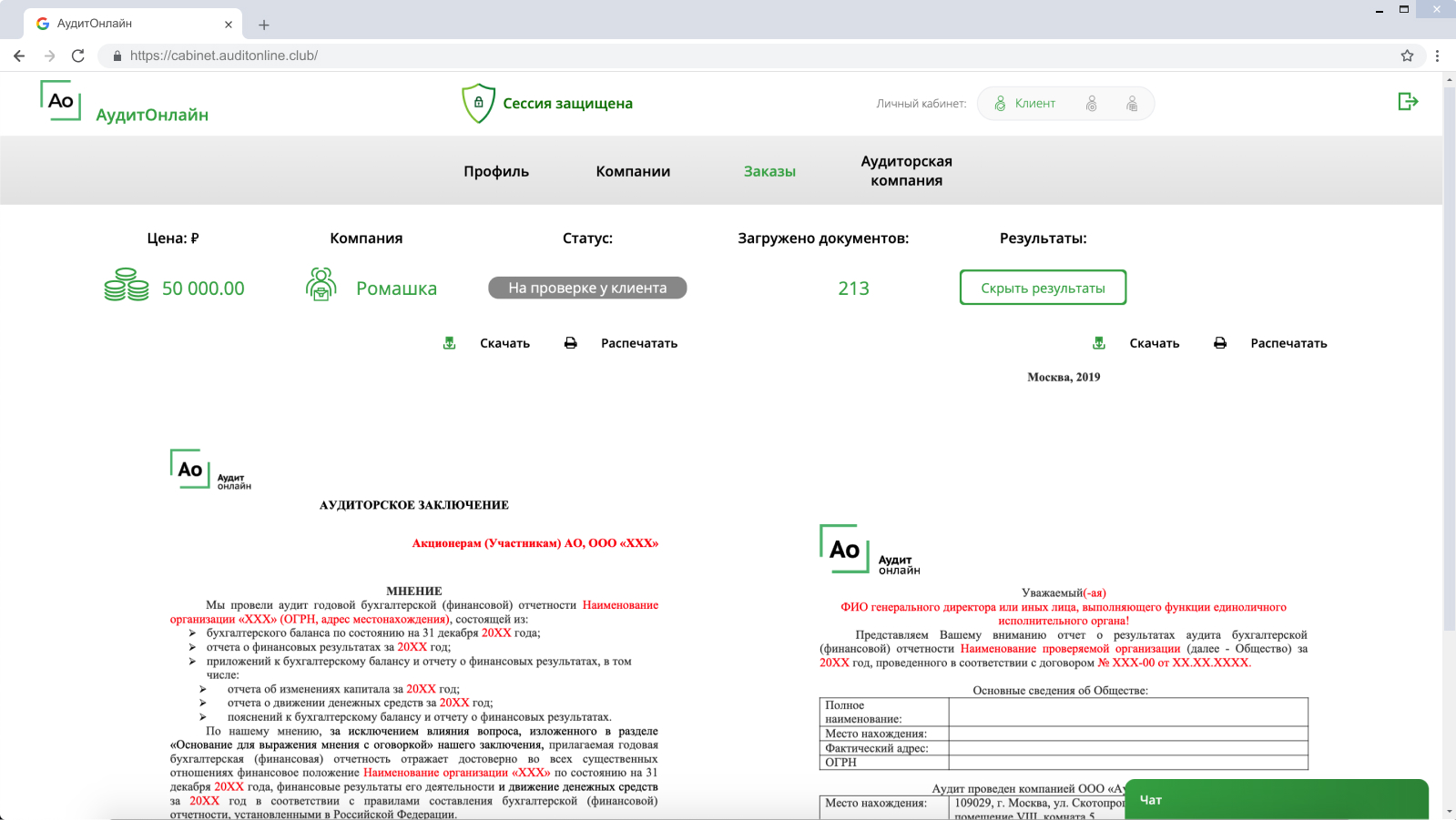Open the Чат panel
Viewport: 1456px width, 820px height.
click(x=1277, y=799)
